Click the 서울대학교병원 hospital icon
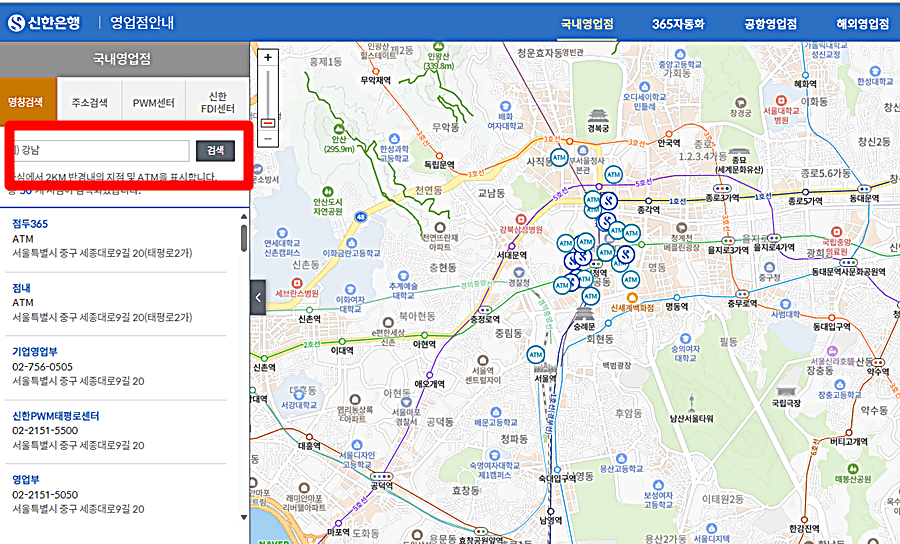Image resolution: width=900 pixels, height=544 pixels. point(781,101)
